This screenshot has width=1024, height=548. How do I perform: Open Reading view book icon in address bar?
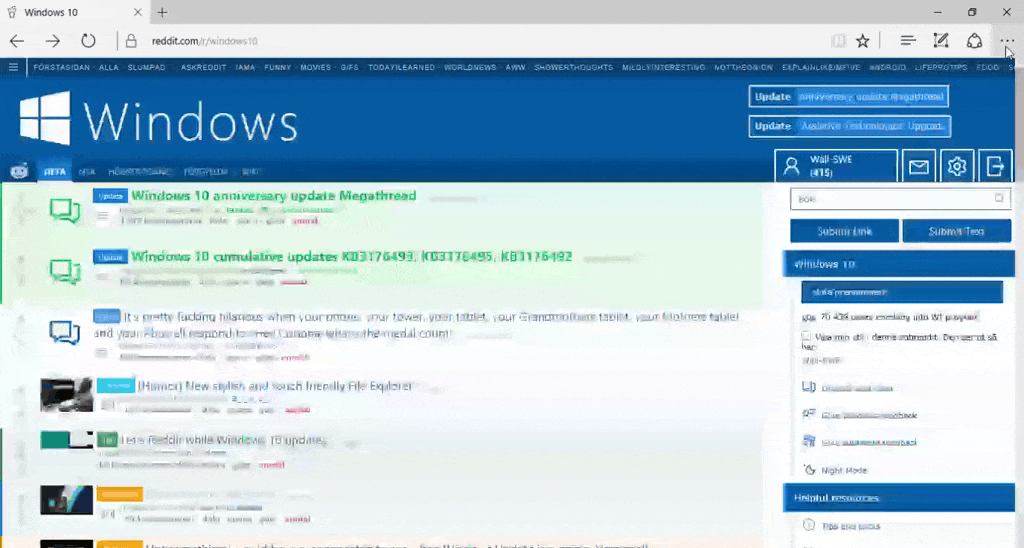[838, 41]
